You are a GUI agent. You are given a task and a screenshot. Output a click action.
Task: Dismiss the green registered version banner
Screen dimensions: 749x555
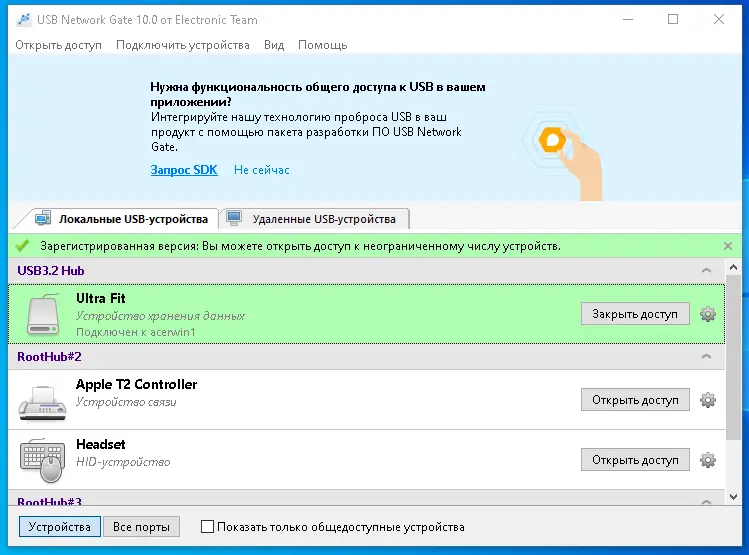(x=728, y=246)
